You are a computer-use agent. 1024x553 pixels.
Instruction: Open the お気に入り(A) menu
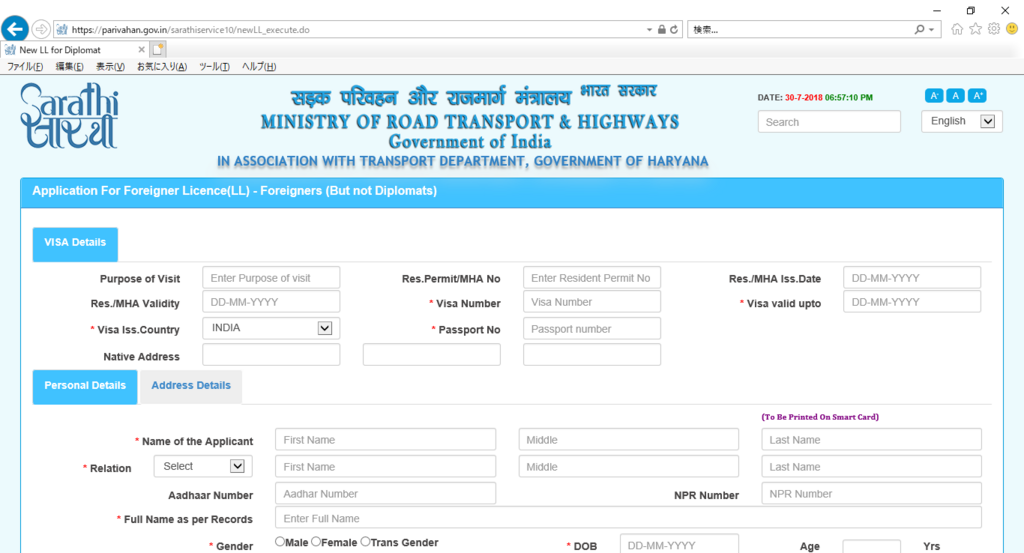coord(161,67)
